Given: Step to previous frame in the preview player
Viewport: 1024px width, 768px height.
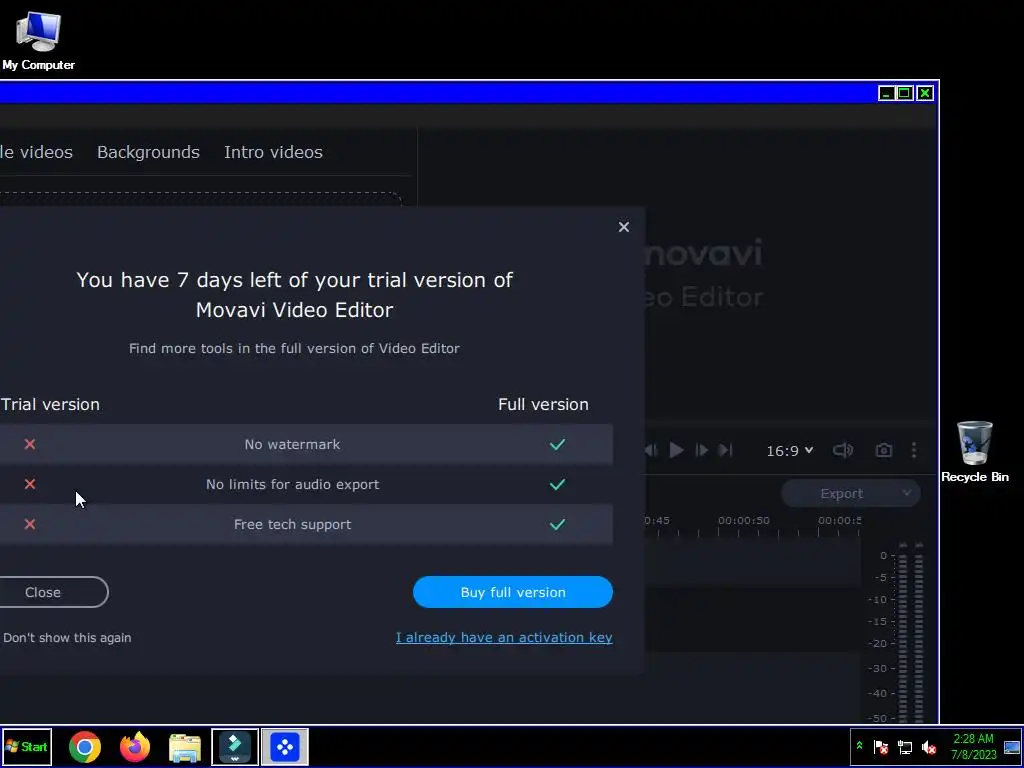Looking at the screenshot, I should pyautogui.click(x=650, y=450).
